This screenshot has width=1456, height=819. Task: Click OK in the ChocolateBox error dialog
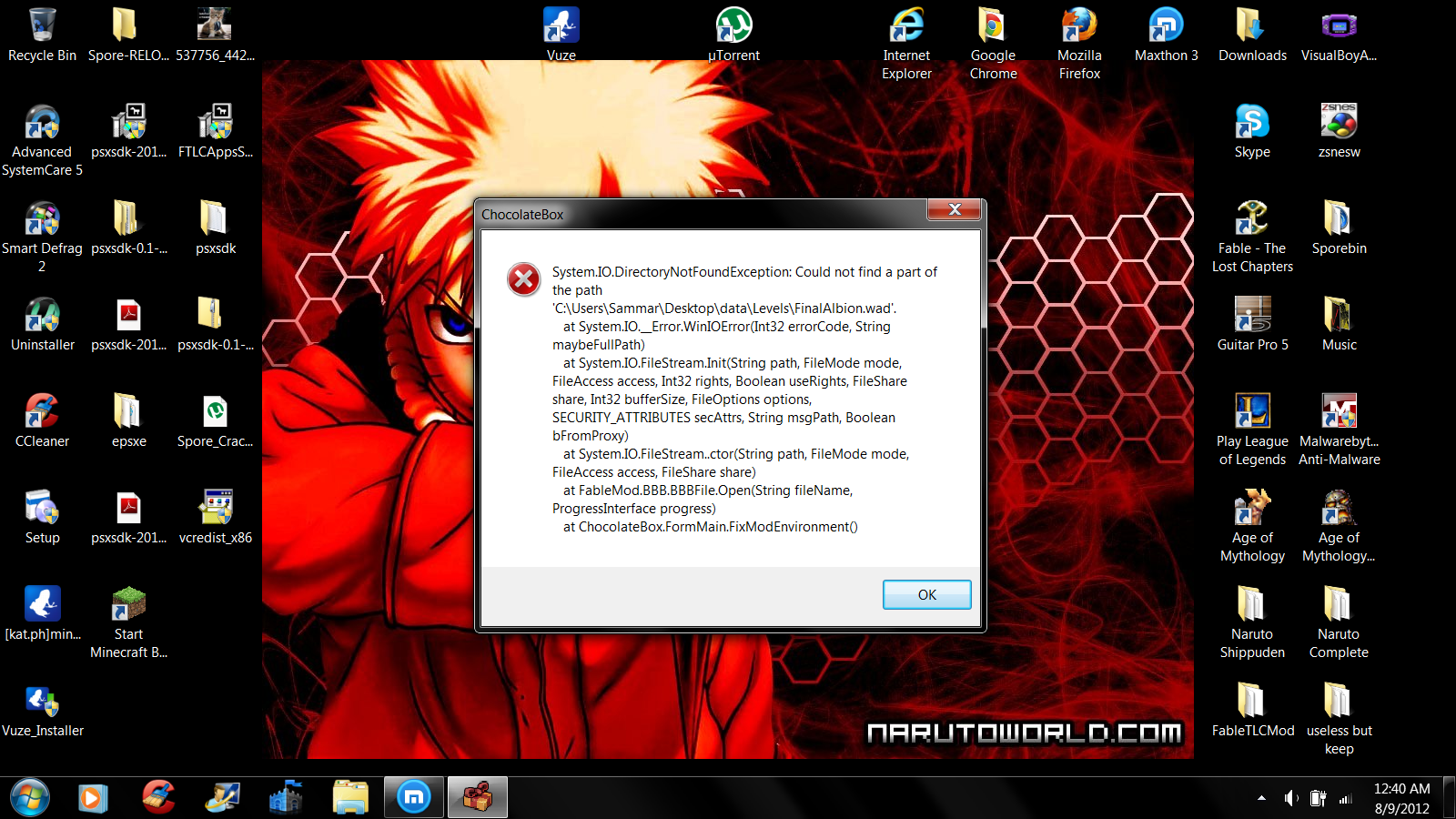pyautogui.click(x=926, y=594)
